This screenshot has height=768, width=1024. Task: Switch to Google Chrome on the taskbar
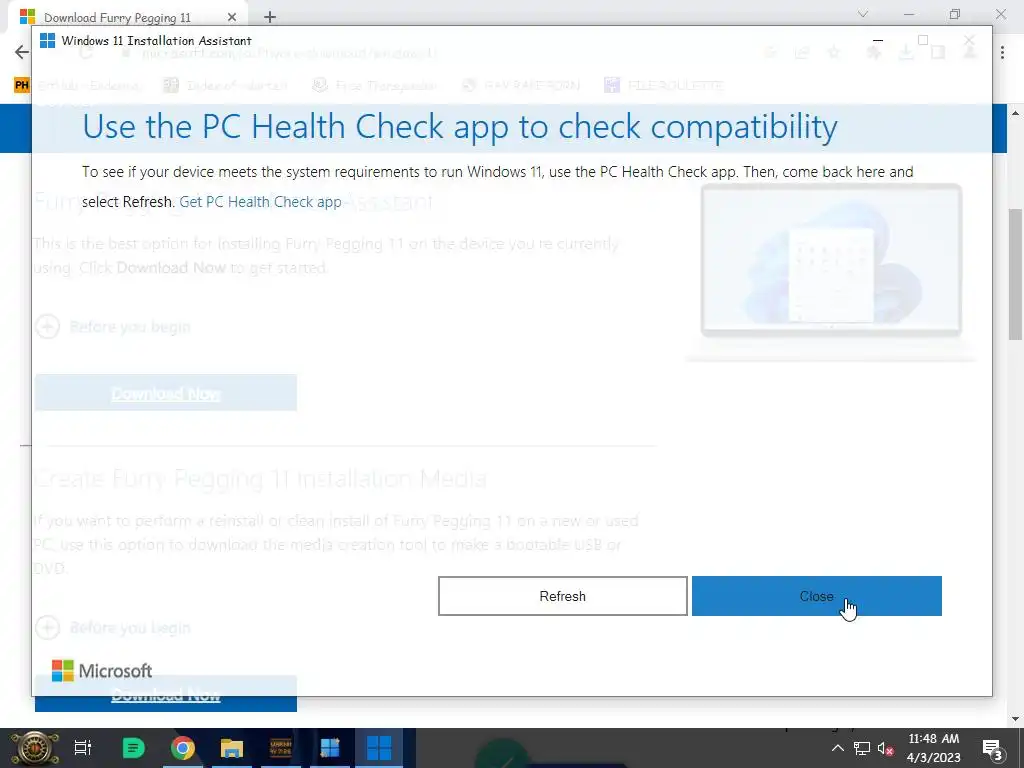coord(183,748)
